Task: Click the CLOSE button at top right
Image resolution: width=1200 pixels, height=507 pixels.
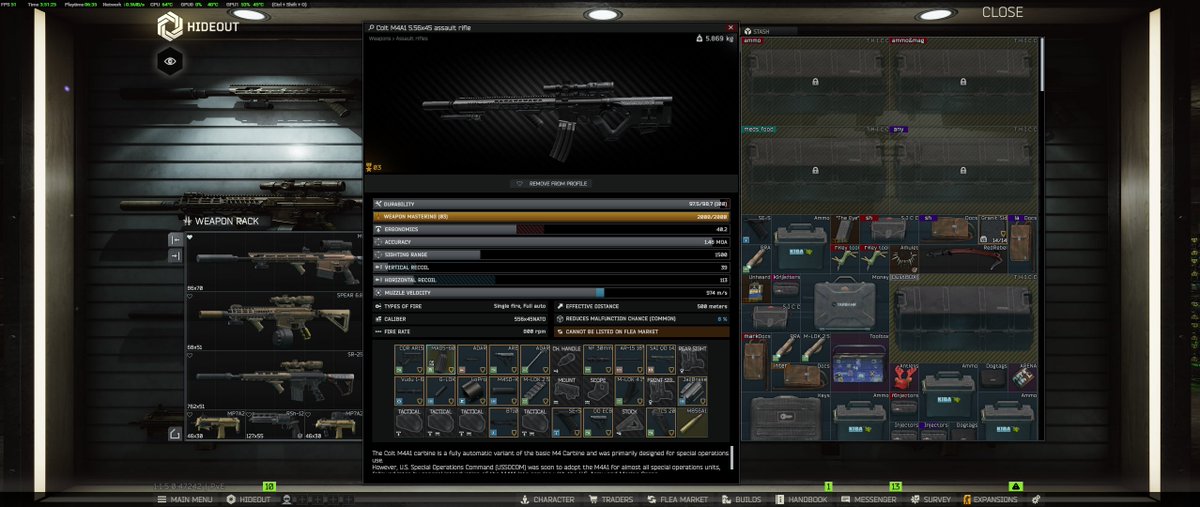Action: [1002, 12]
